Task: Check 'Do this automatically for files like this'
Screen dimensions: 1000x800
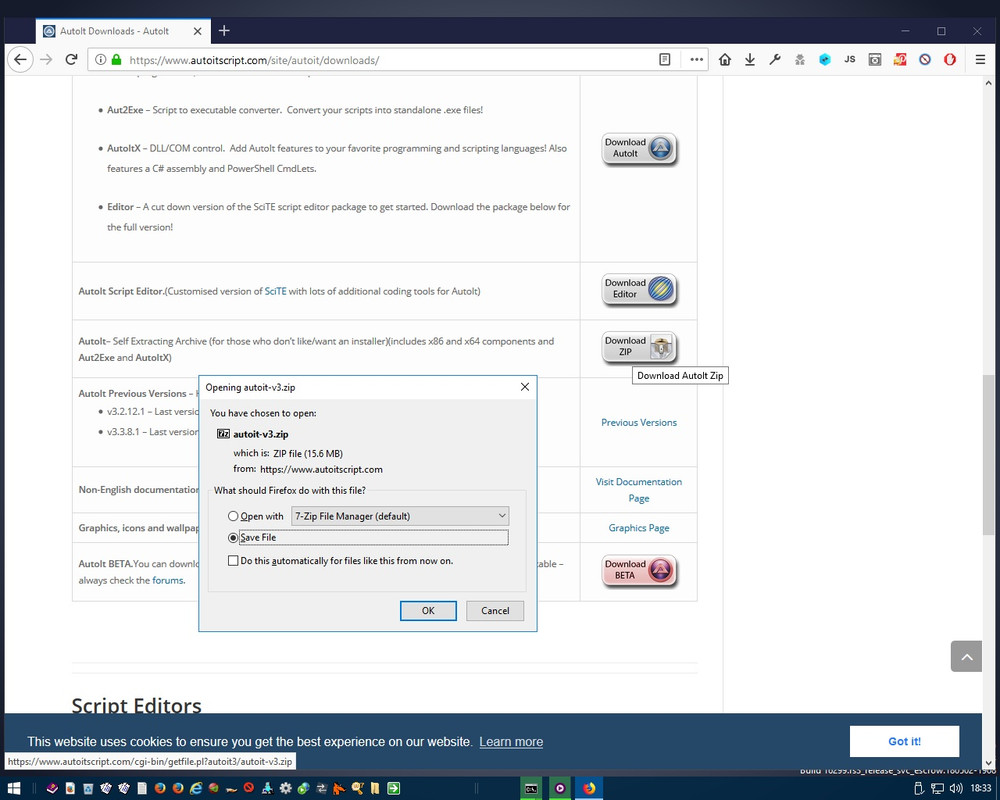Action: 233,561
